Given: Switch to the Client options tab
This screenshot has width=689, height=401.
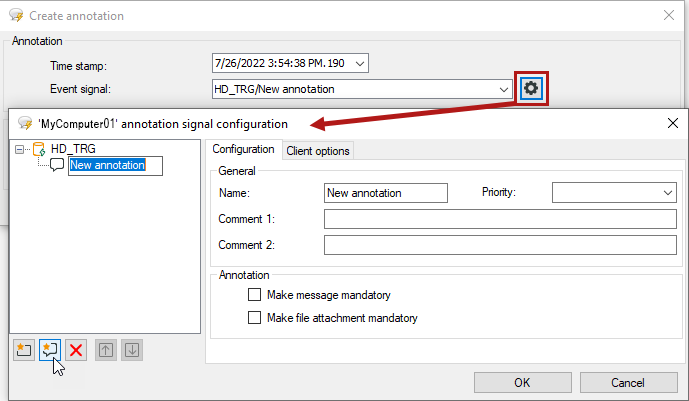Looking at the screenshot, I should (x=317, y=151).
